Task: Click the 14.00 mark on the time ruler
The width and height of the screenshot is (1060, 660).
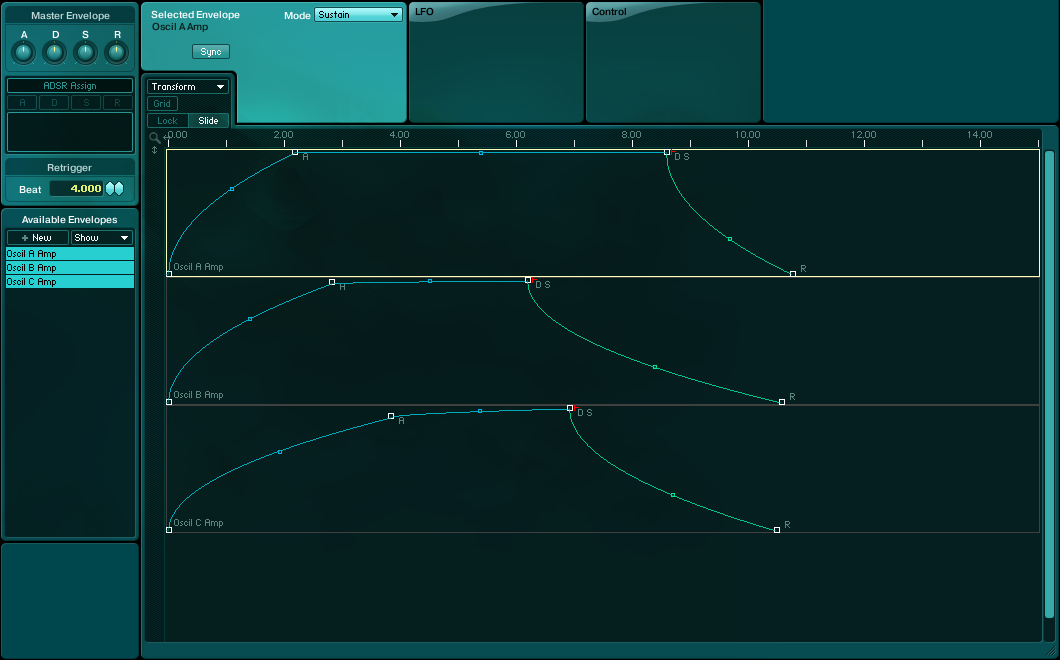Action: pos(980,135)
